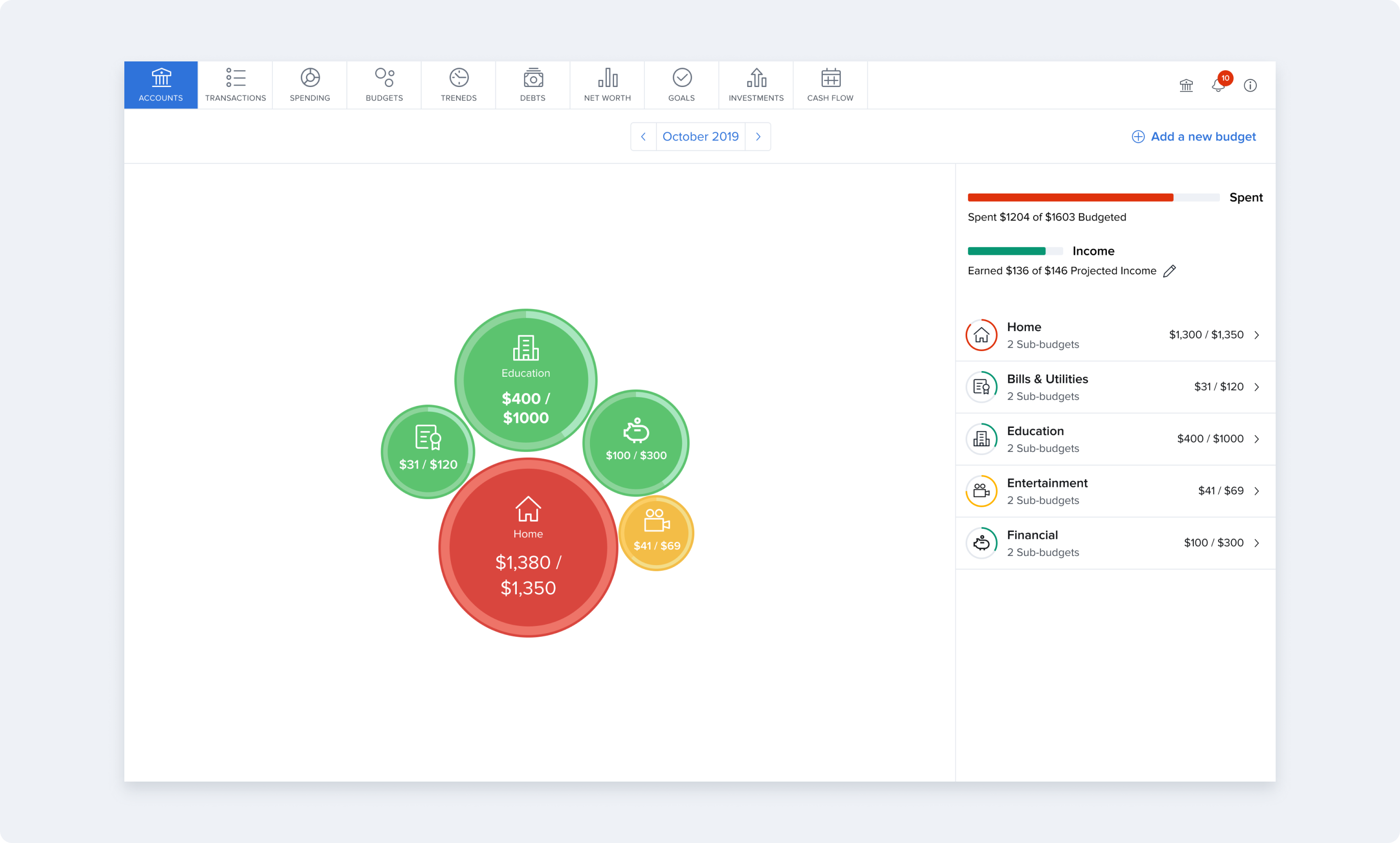Click the October 2019 month label

click(701, 136)
